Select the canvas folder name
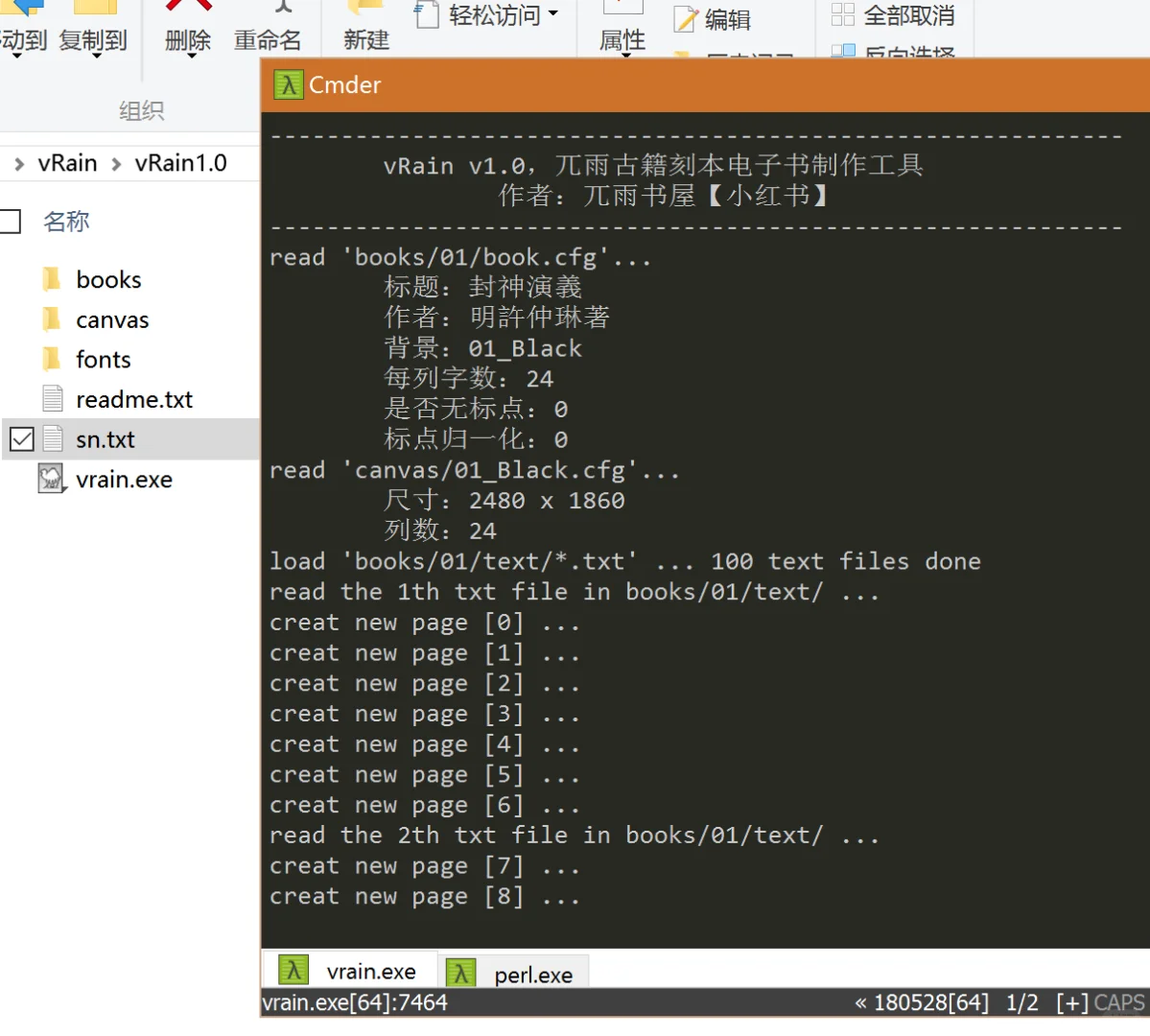Viewport: 1150px width, 1036px height. 112,319
